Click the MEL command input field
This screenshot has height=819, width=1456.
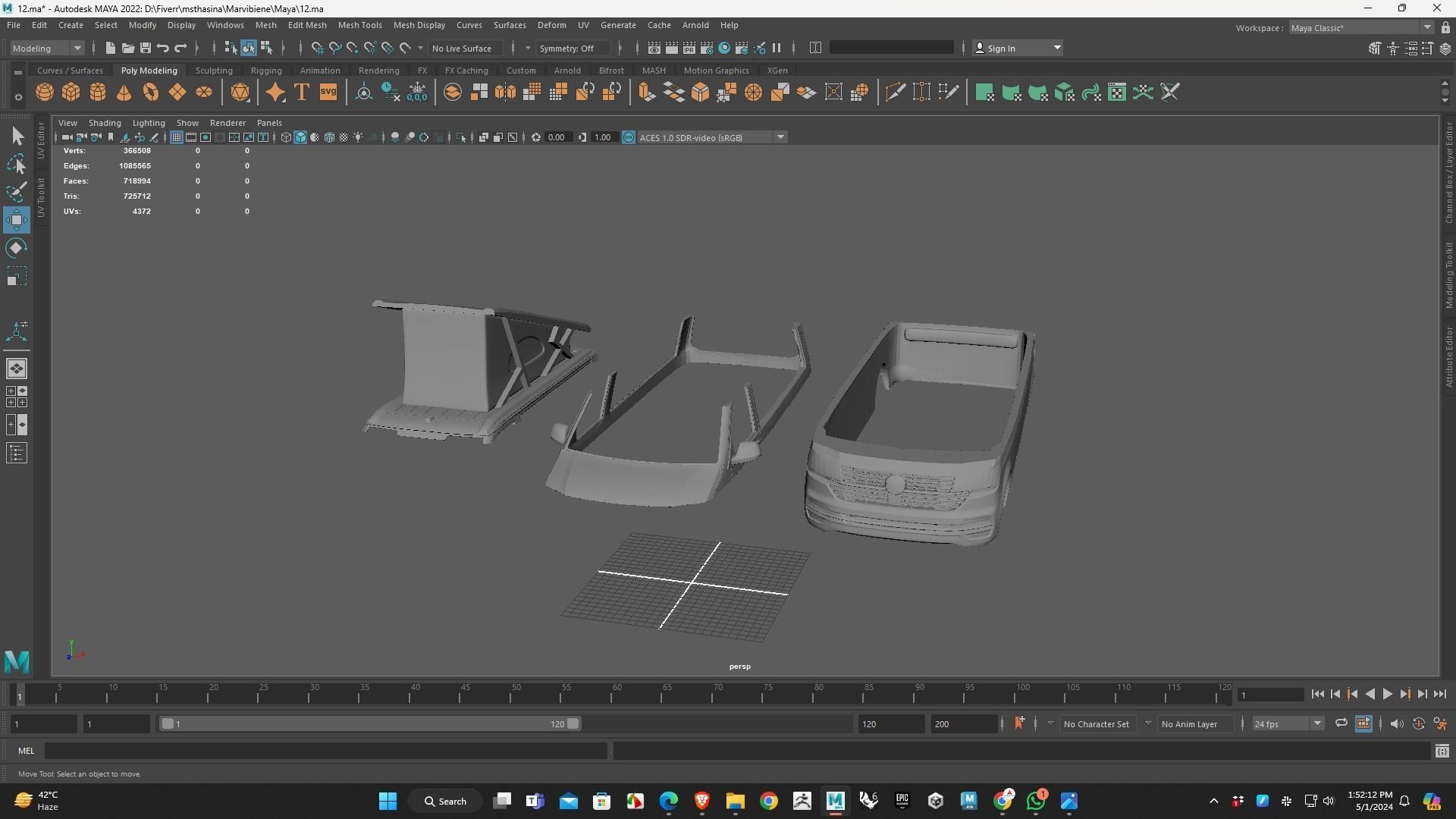point(326,751)
